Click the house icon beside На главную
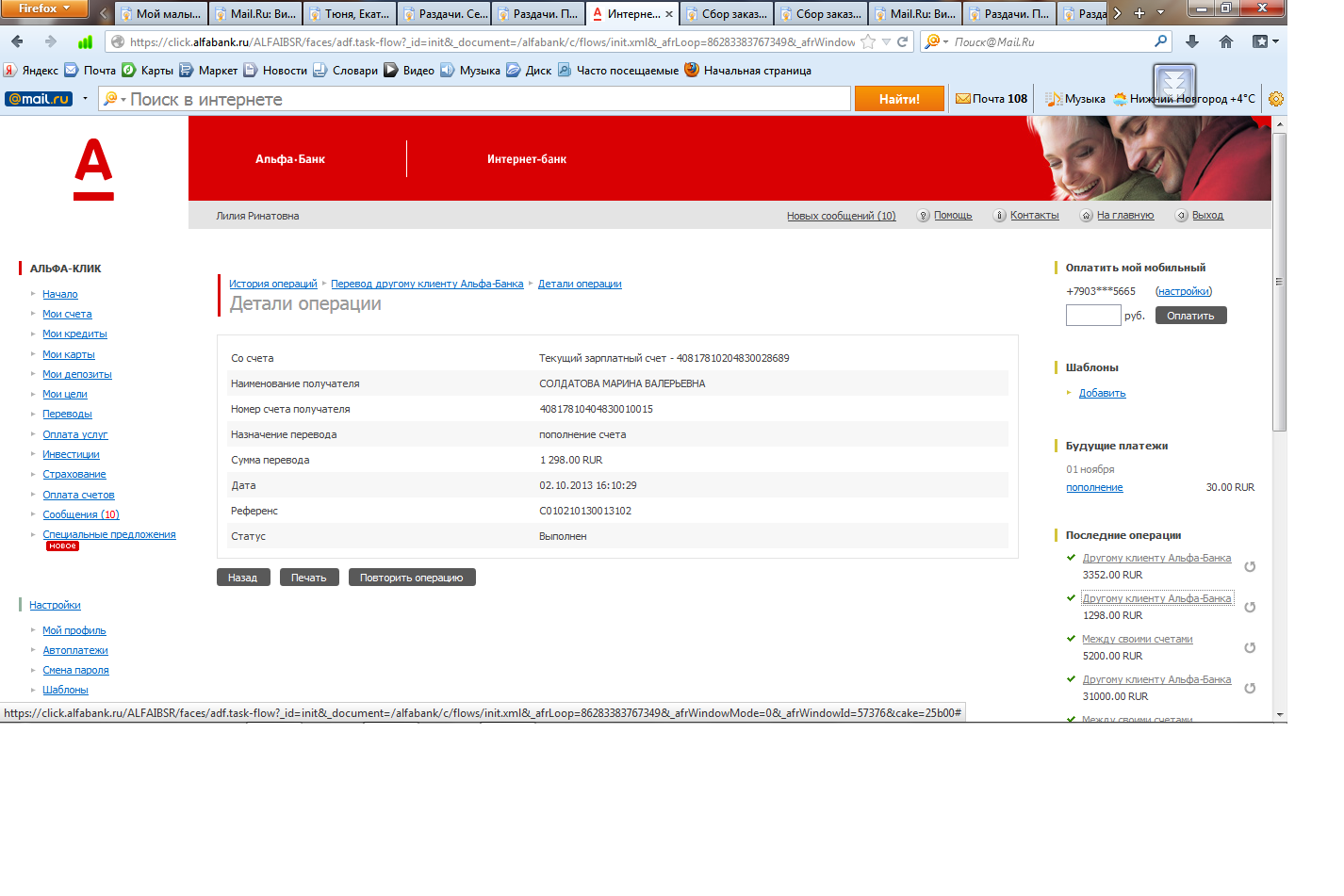 1087,216
